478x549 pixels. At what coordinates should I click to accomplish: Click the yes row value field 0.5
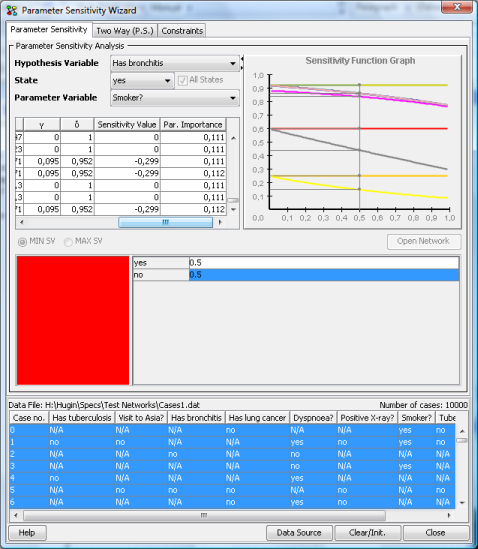[324, 263]
